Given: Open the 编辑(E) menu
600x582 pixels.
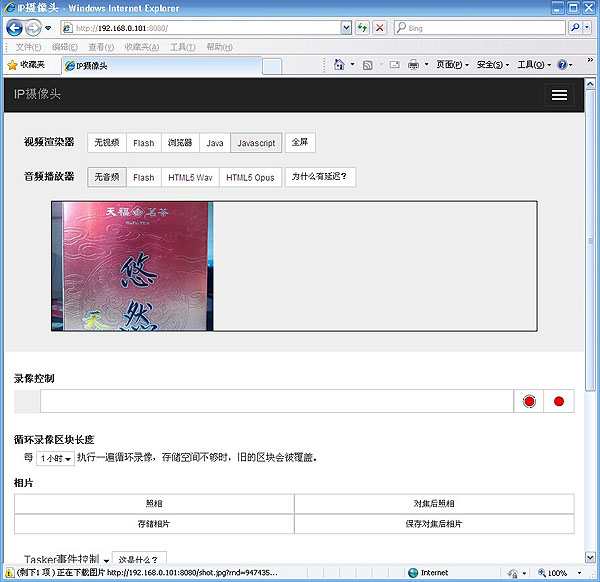Looking at the screenshot, I should click(x=65, y=47).
